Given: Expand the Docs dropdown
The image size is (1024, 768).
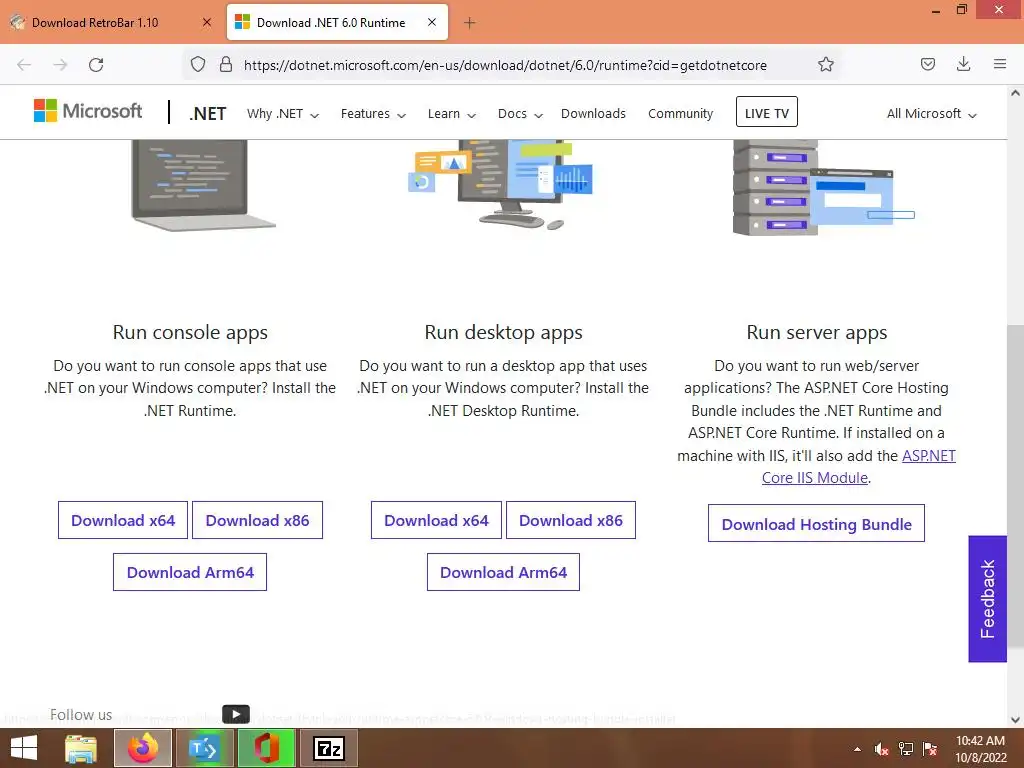Looking at the screenshot, I should (x=520, y=114).
